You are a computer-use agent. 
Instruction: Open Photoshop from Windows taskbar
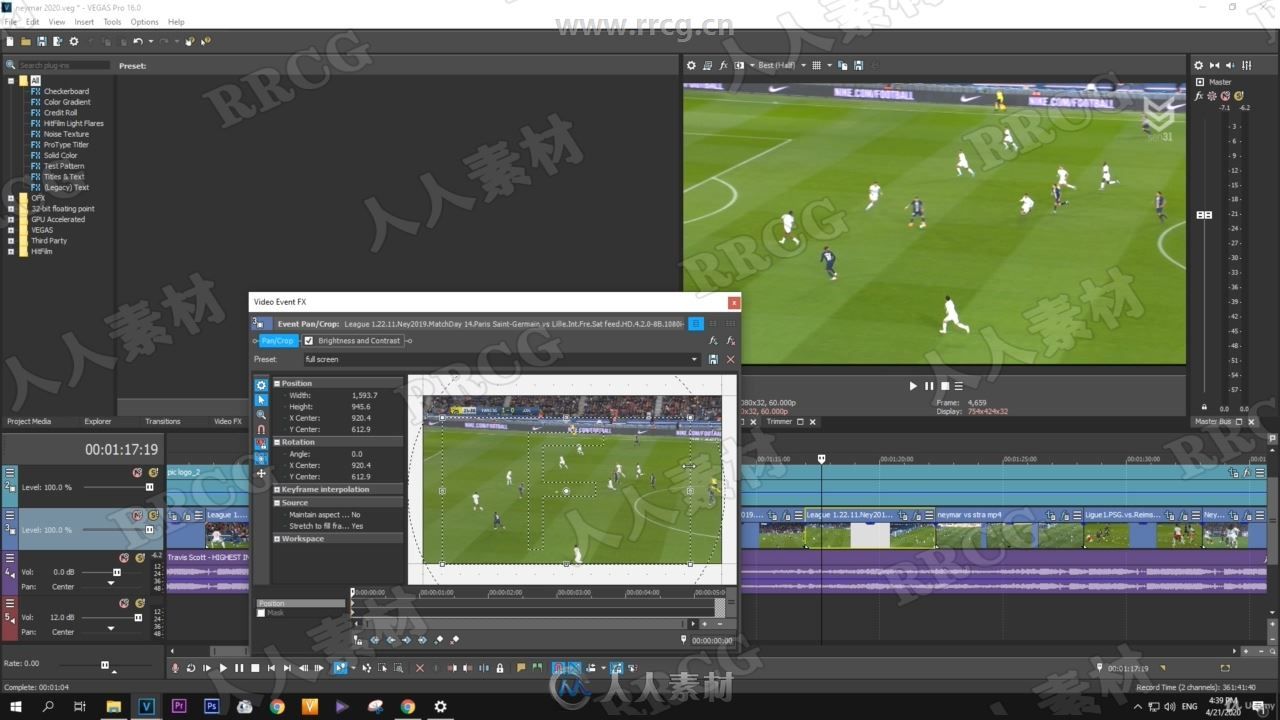(x=212, y=706)
